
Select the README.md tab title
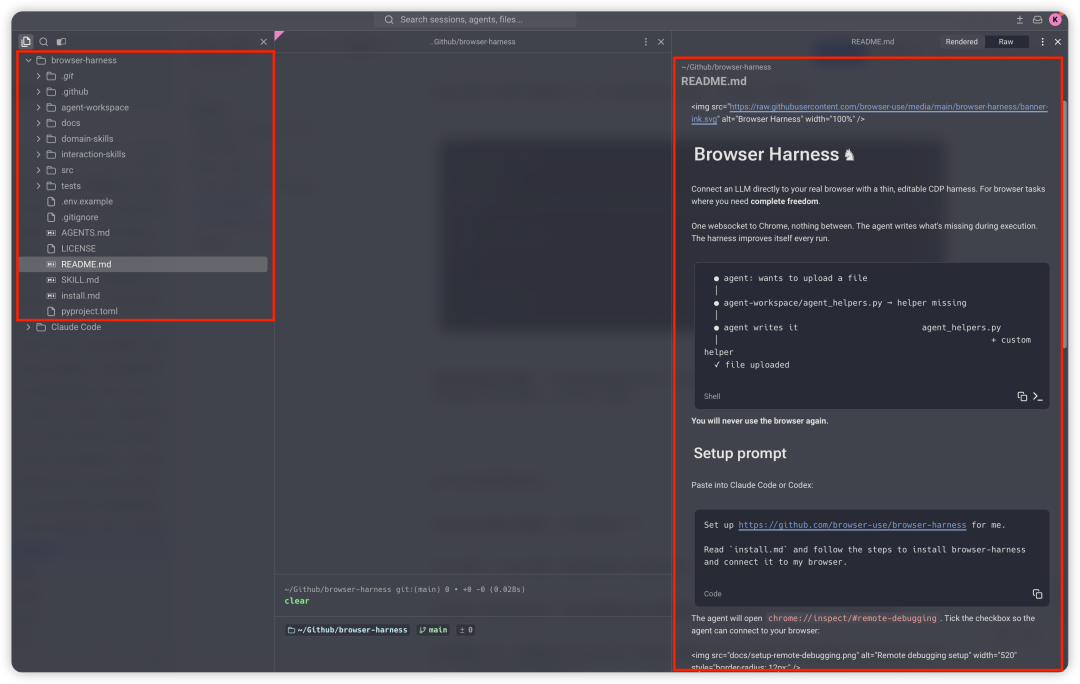[x=872, y=42]
